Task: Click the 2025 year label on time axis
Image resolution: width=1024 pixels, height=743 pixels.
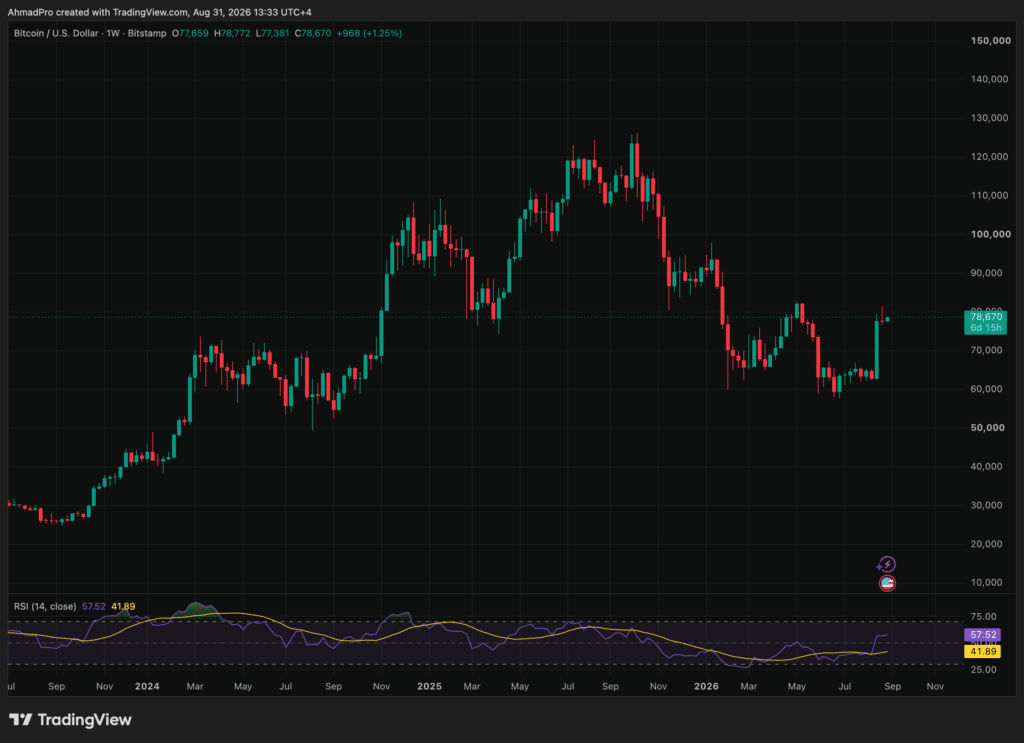Action: pos(429,686)
